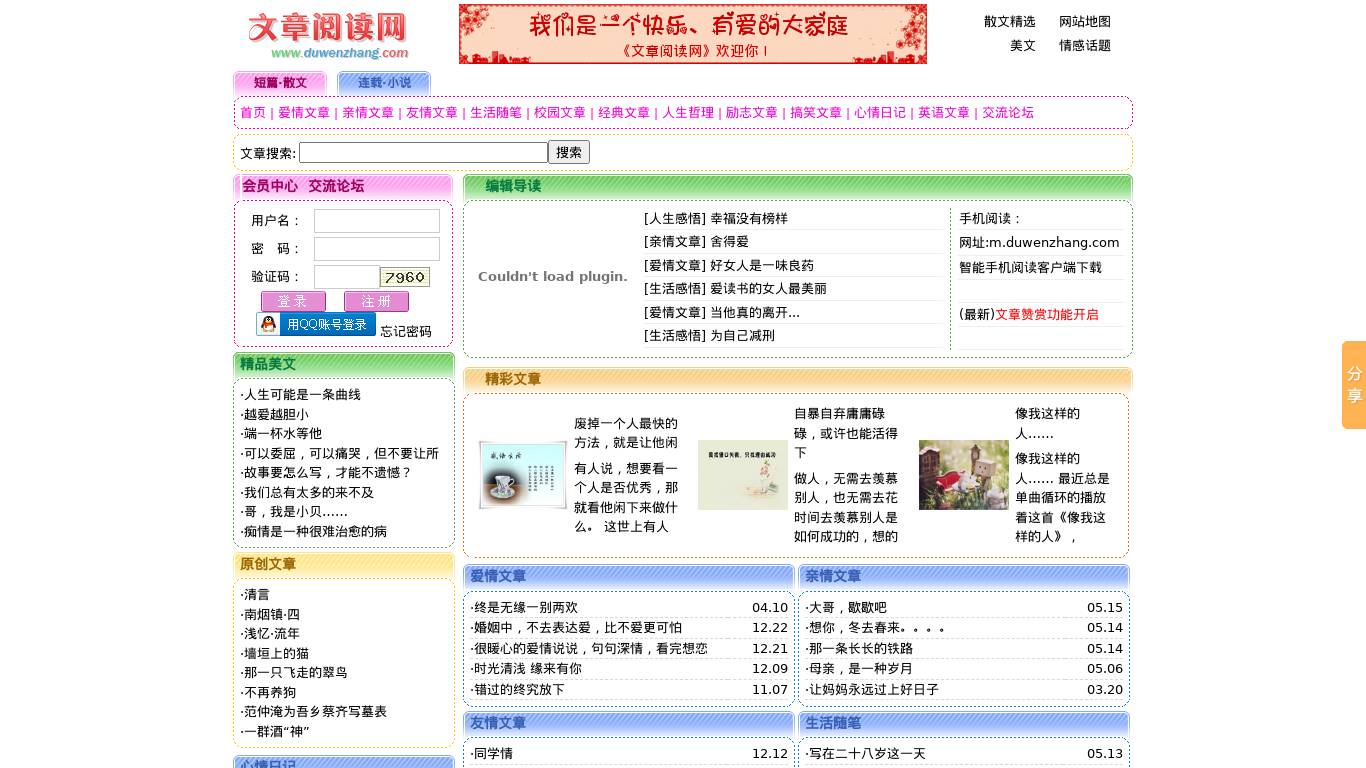The height and width of the screenshot is (768, 1366).
Task: Click inside the 用户名 username field
Action: pos(376,221)
